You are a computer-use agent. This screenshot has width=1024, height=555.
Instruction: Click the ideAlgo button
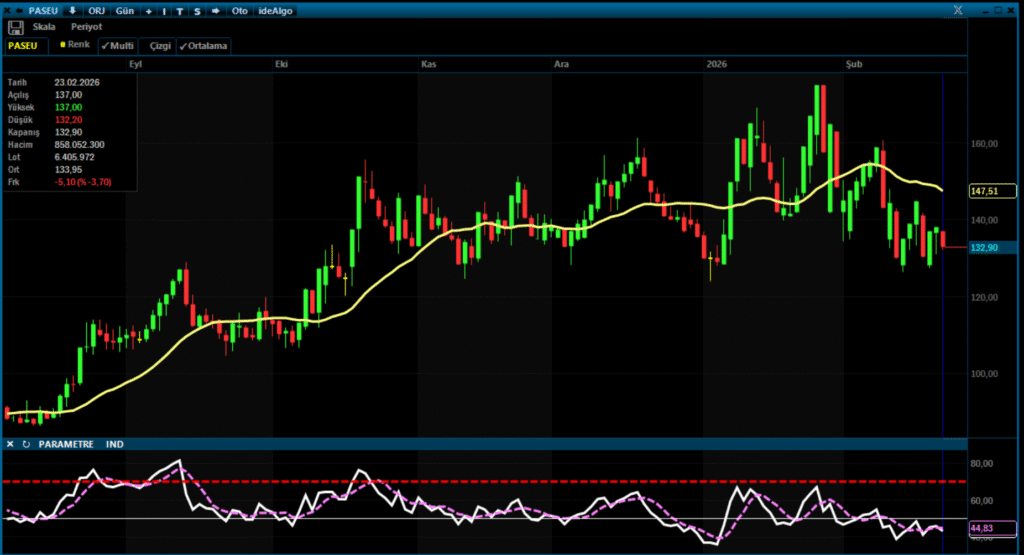click(x=273, y=10)
